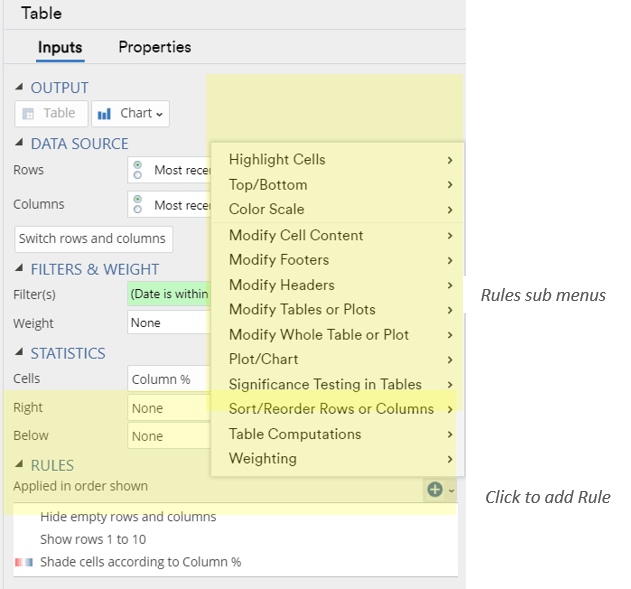Collapse the DATA SOURCE section triangle

(x=20, y=144)
